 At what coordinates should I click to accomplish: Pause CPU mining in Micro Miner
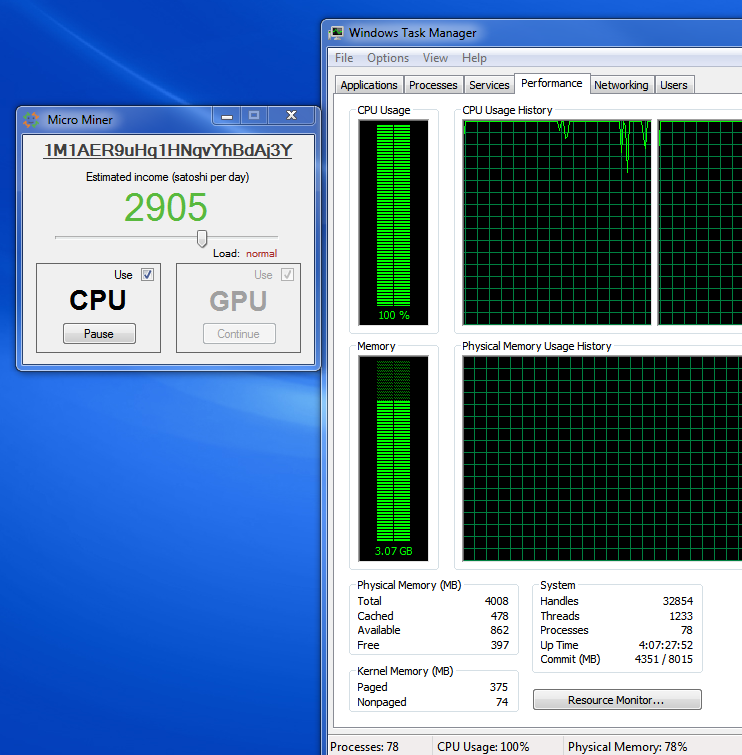99,334
